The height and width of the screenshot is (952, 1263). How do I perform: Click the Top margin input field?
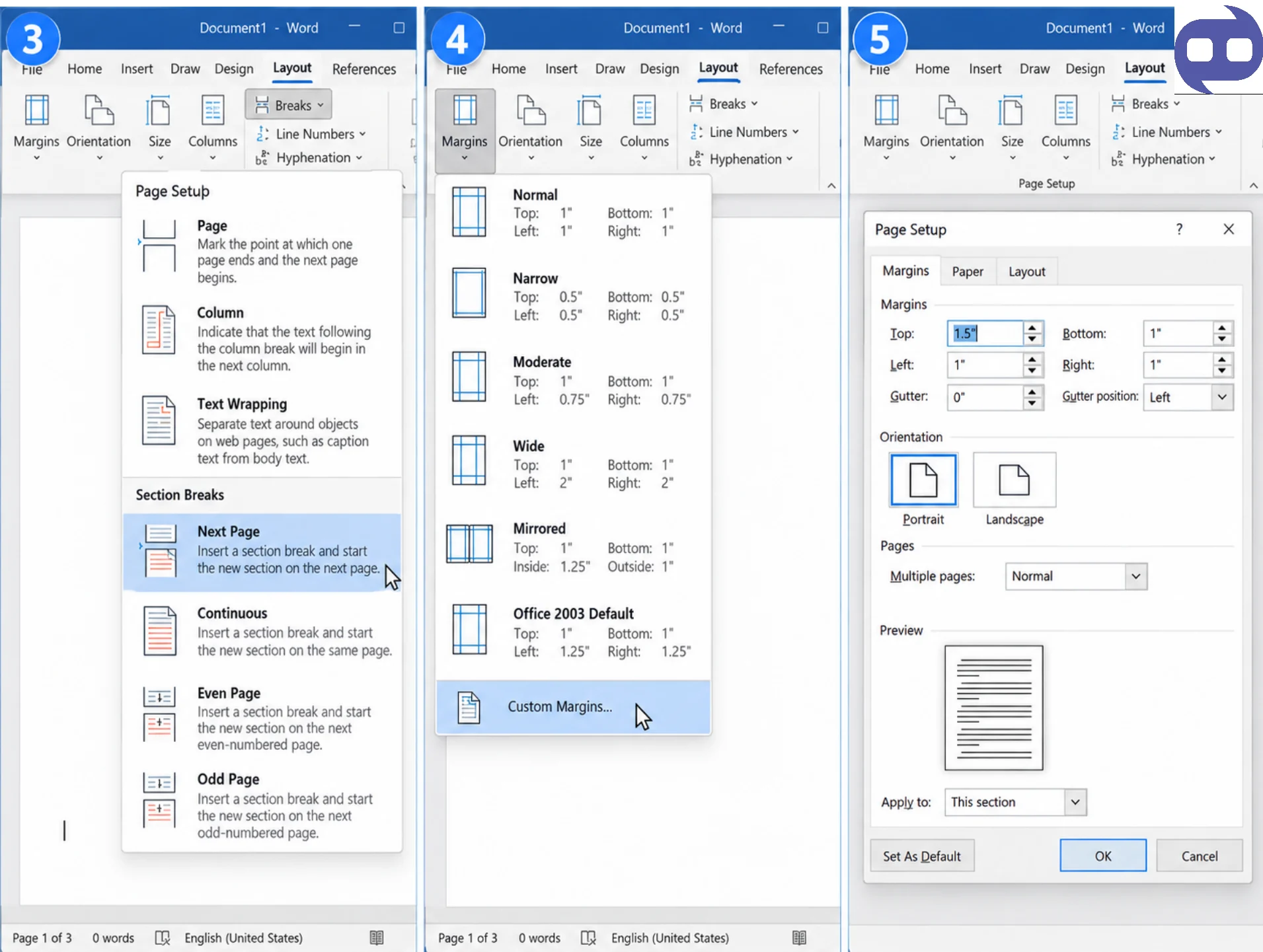[x=985, y=334]
